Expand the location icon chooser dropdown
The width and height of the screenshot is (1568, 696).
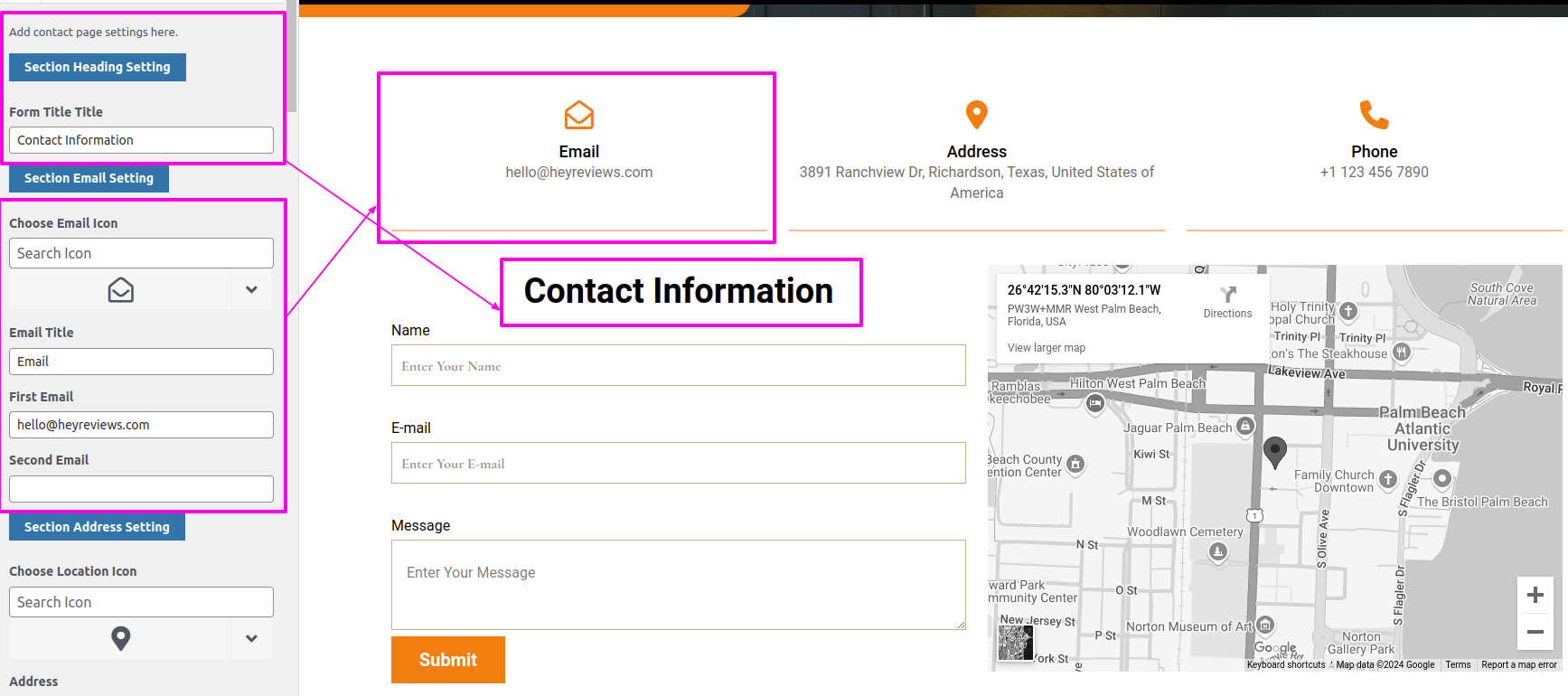pos(251,639)
